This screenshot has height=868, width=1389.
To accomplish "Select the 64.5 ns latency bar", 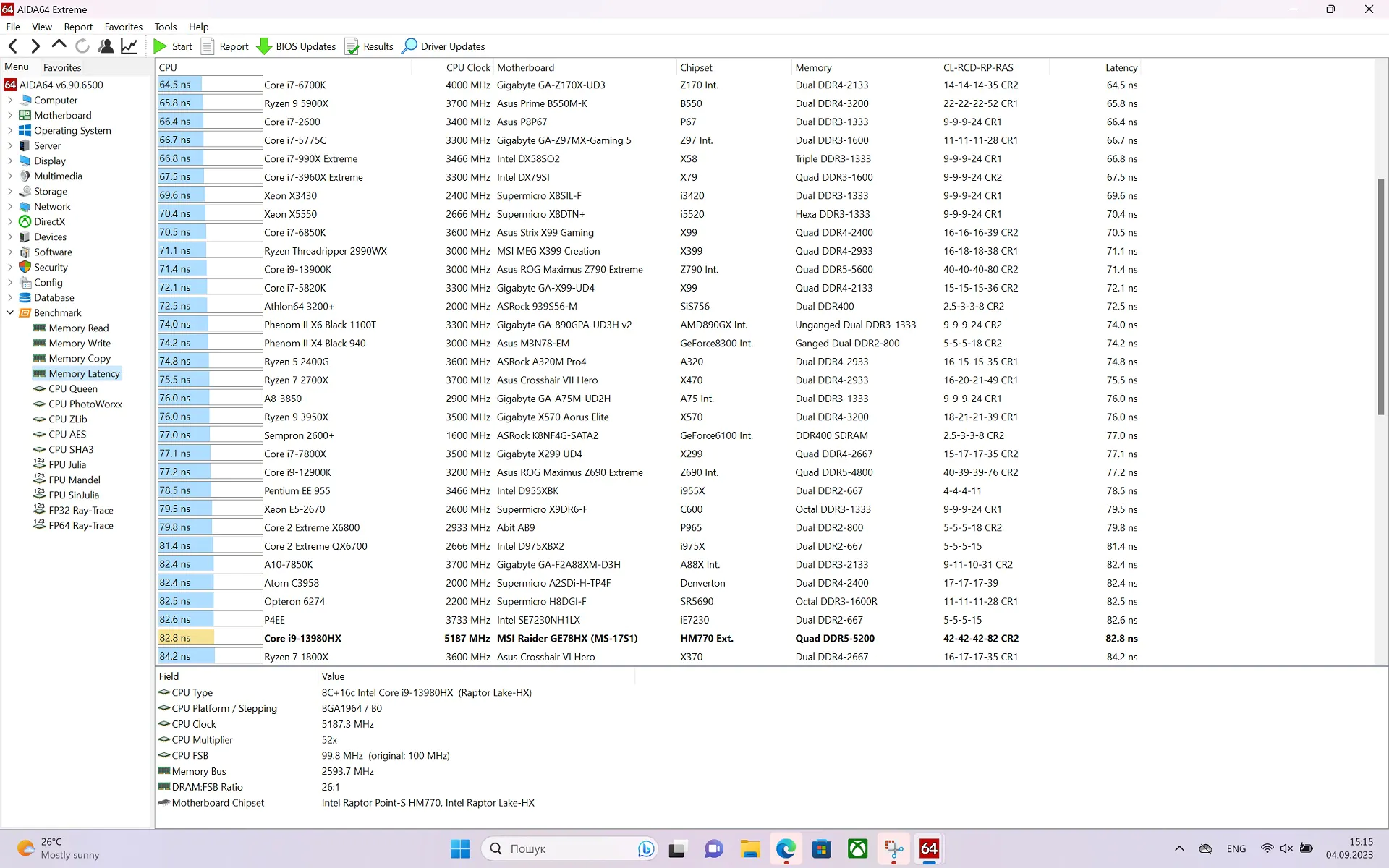I will click(x=210, y=85).
